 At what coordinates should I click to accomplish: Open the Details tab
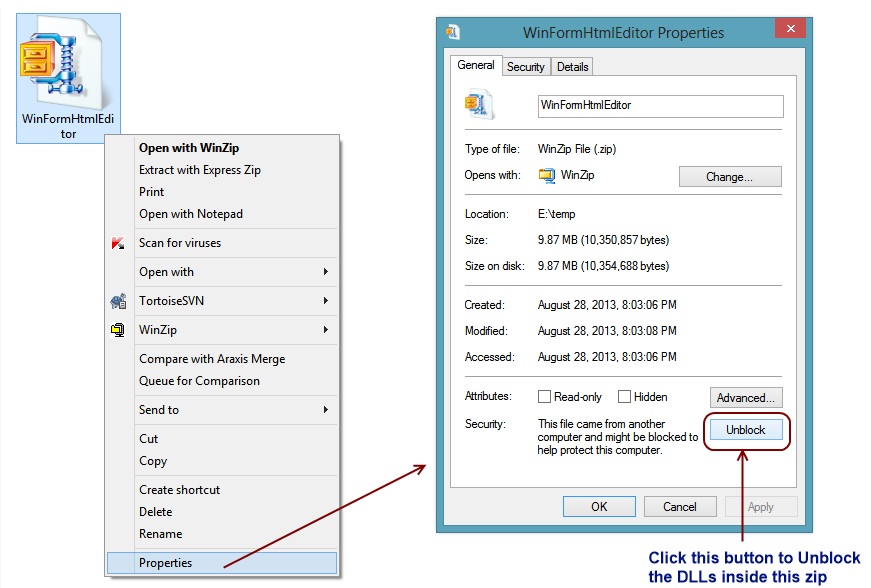pos(572,67)
